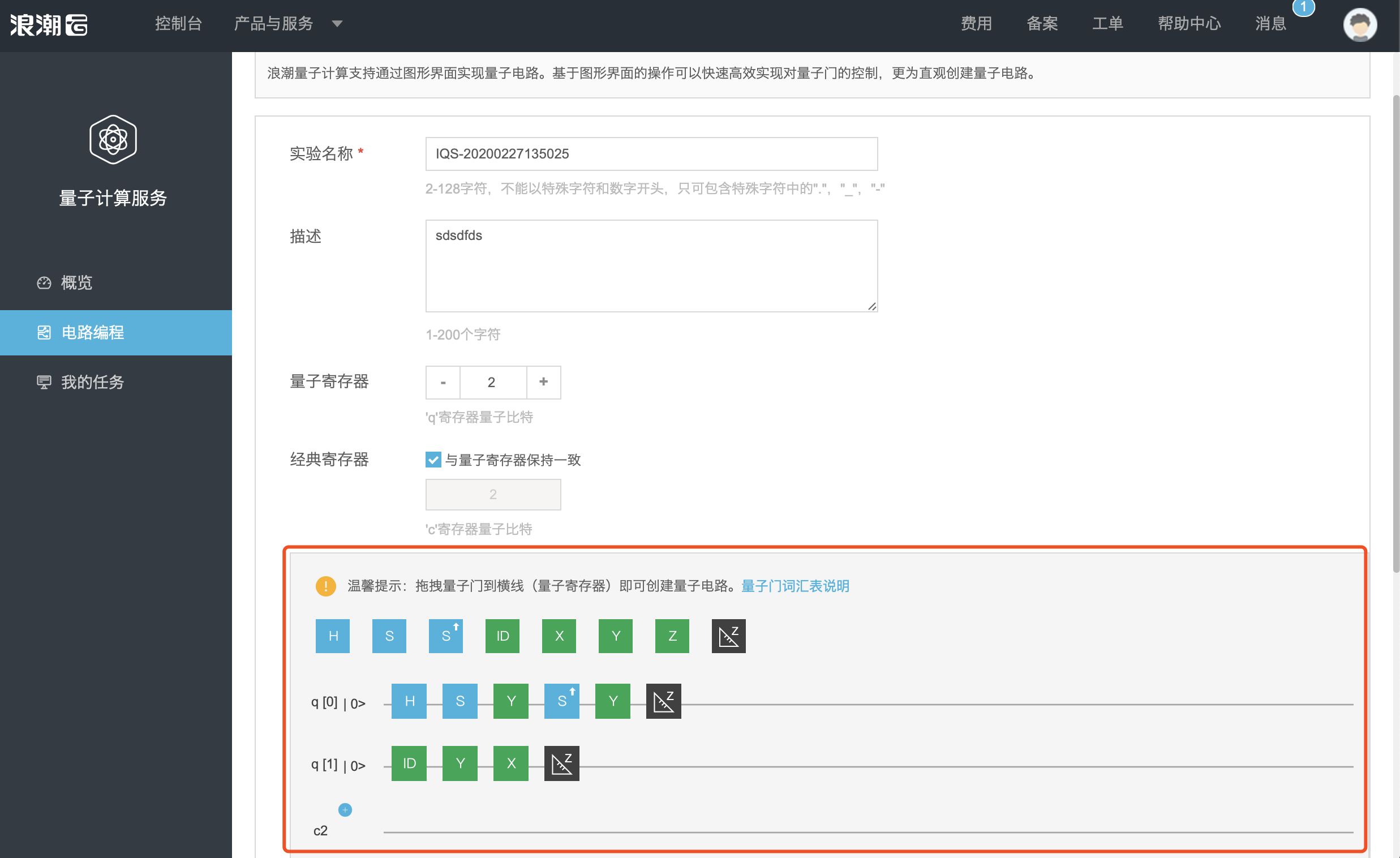Select the X gate from the palette
1400x858 pixels.
559,636
